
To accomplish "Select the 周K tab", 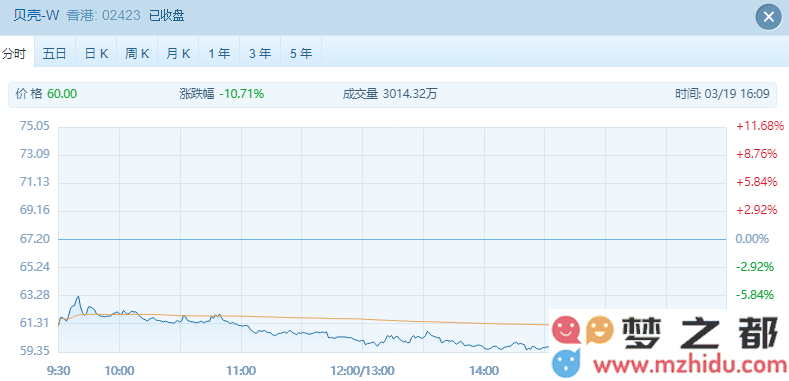I will pos(137,53).
